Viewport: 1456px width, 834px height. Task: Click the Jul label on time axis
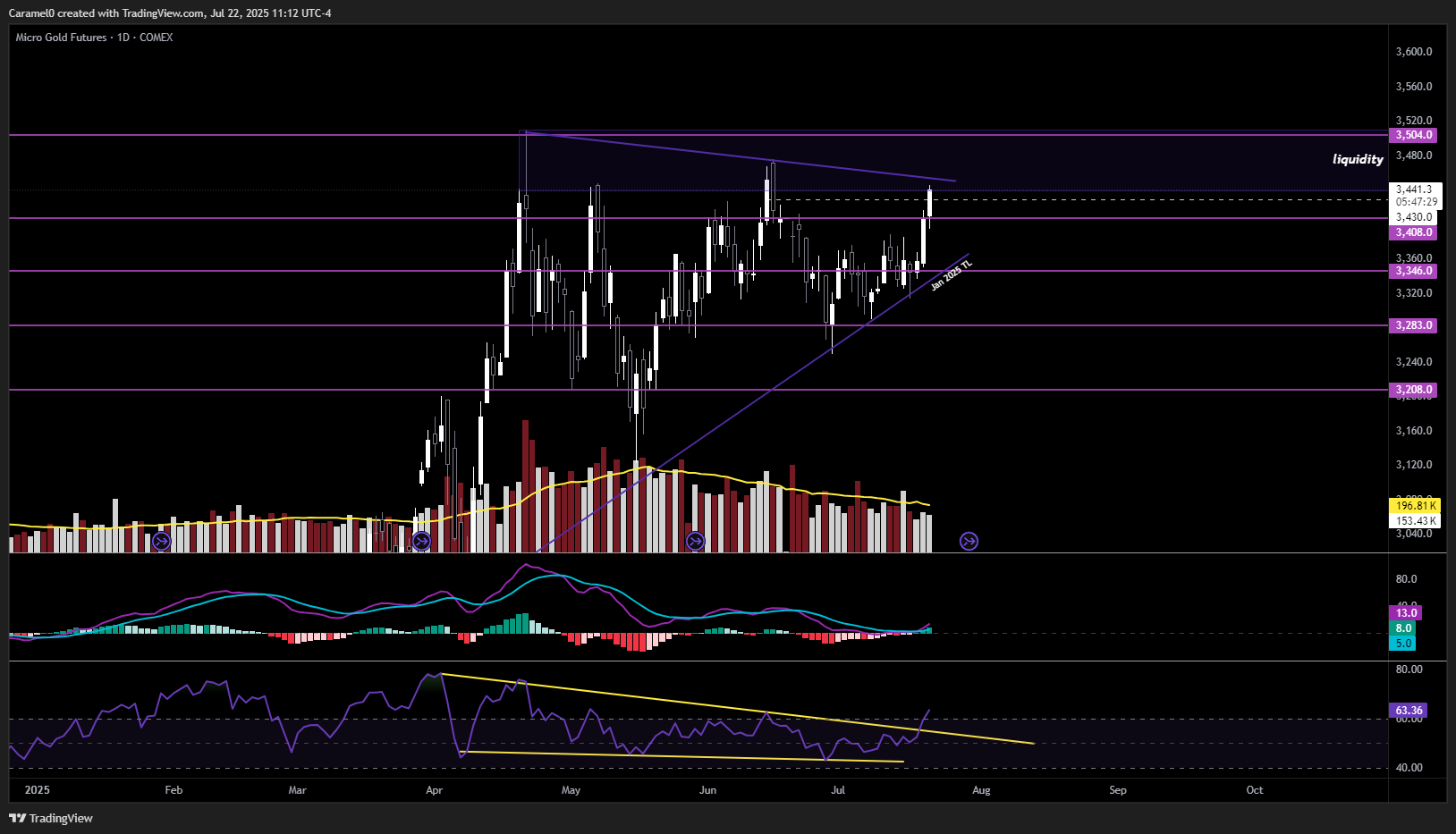click(x=838, y=790)
